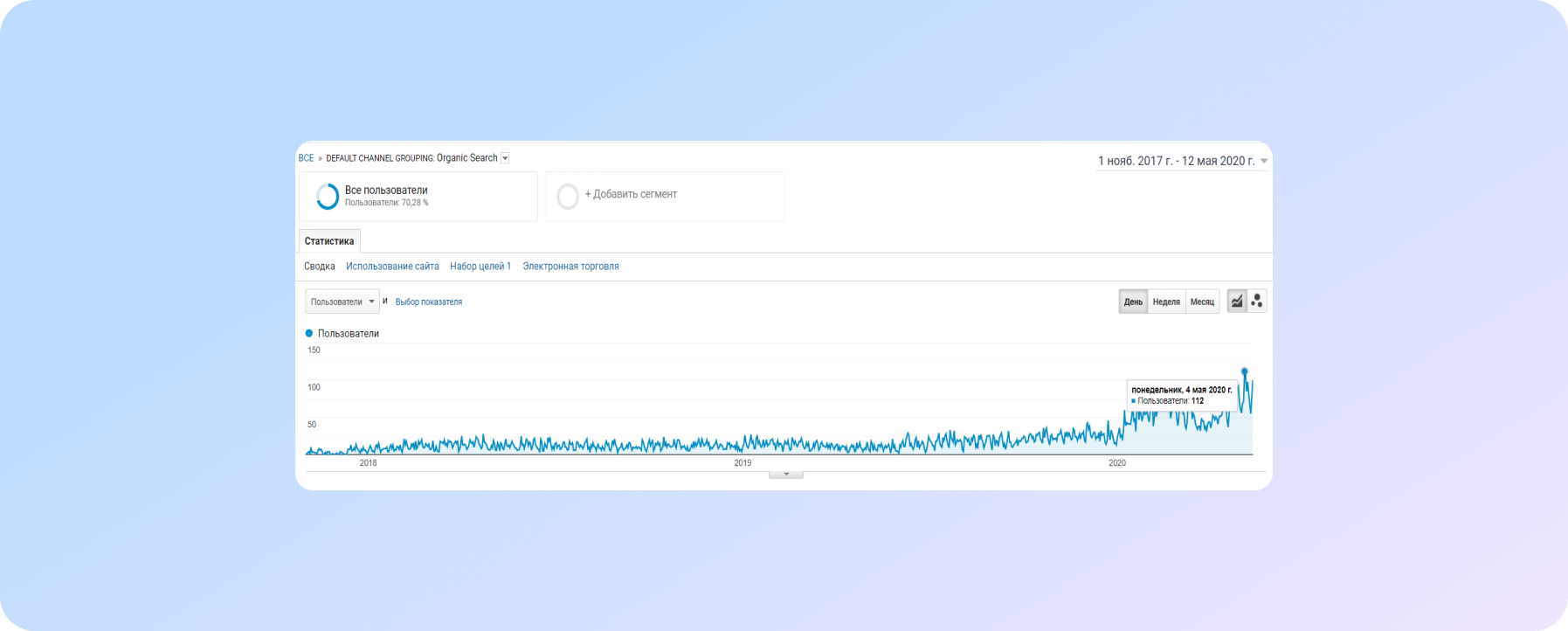Switch to motion chart view
Viewport: 1568px width, 631px height.
point(1257,302)
